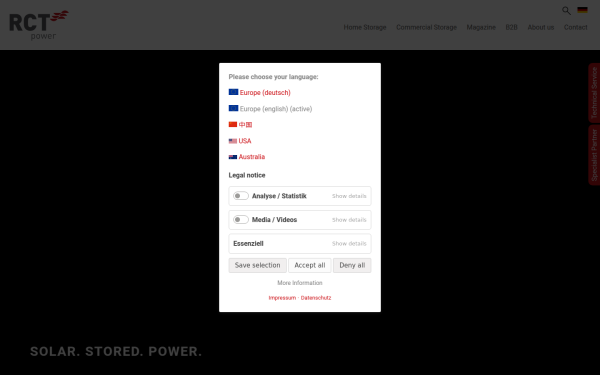The height and width of the screenshot is (375, 600).
Task: Open the Magazine menu item
Action: 481,27
